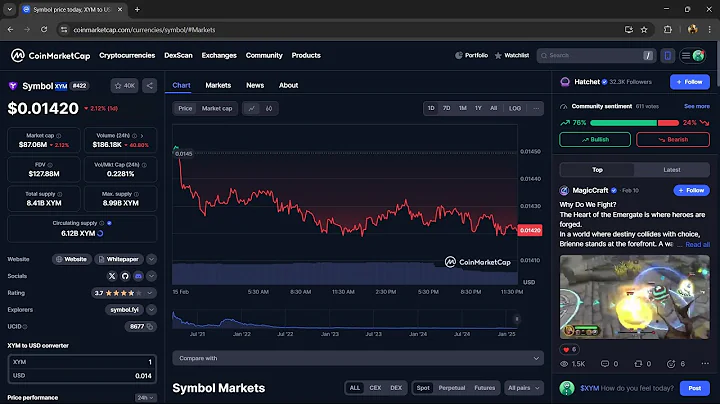
Task: Click the Post button
Action: coord(694,388)
